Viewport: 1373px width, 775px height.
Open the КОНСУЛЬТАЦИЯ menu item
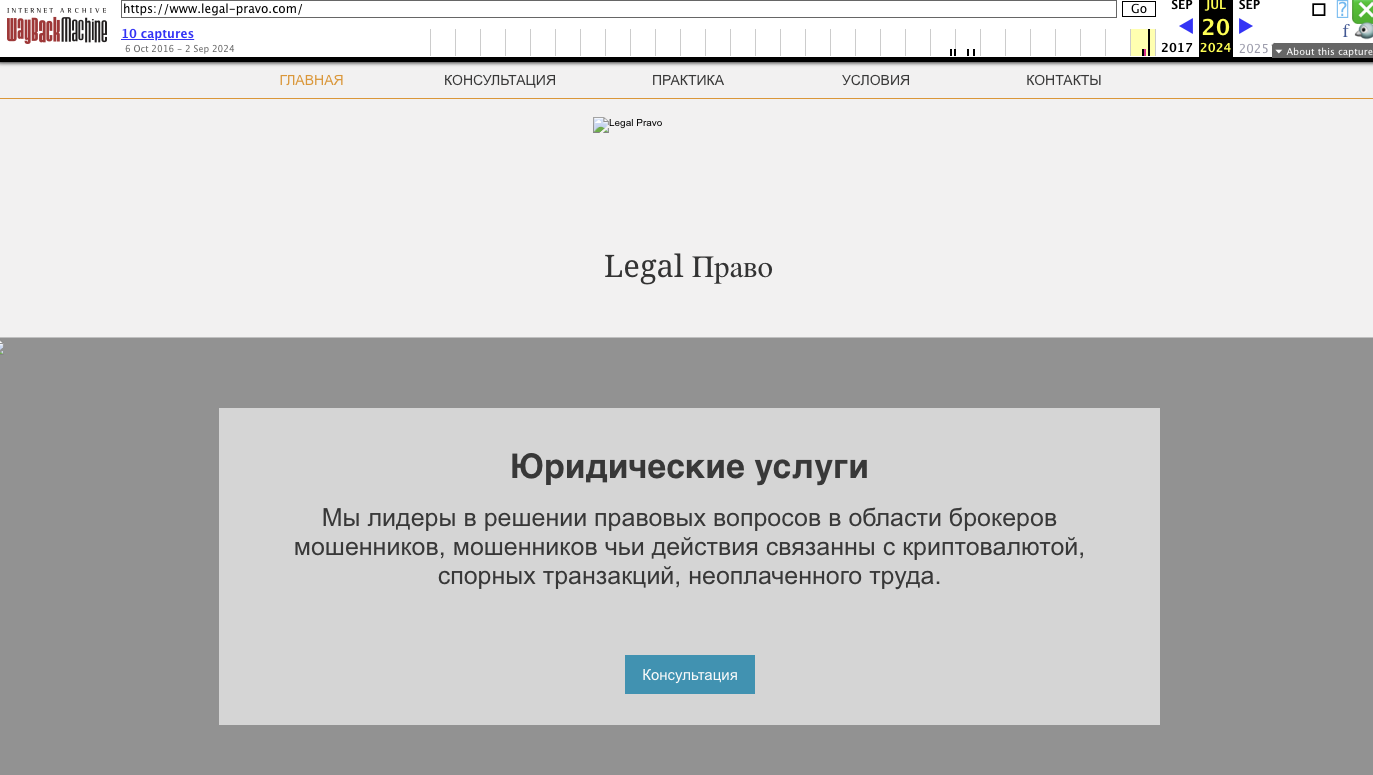[x=500, y=80]
